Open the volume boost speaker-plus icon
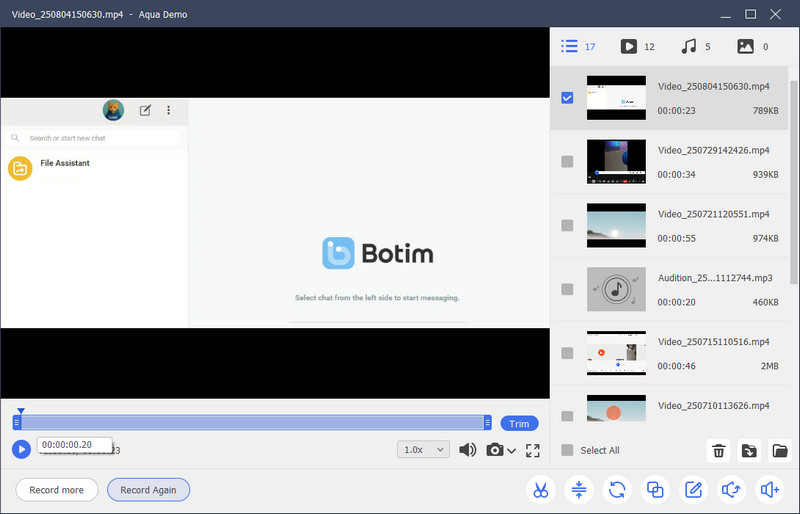800x514 pixels. [x=769, y=490]
